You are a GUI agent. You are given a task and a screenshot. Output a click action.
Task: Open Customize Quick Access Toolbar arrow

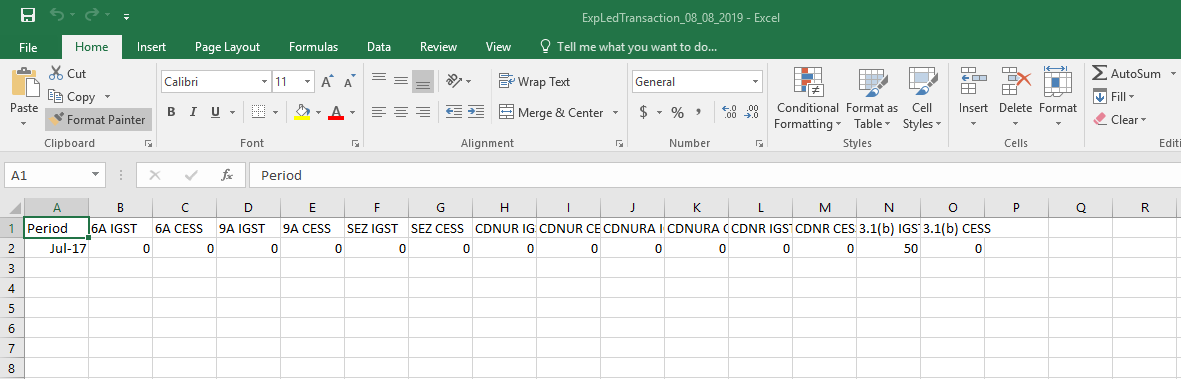pyautogui.click(x=127, y=16)
